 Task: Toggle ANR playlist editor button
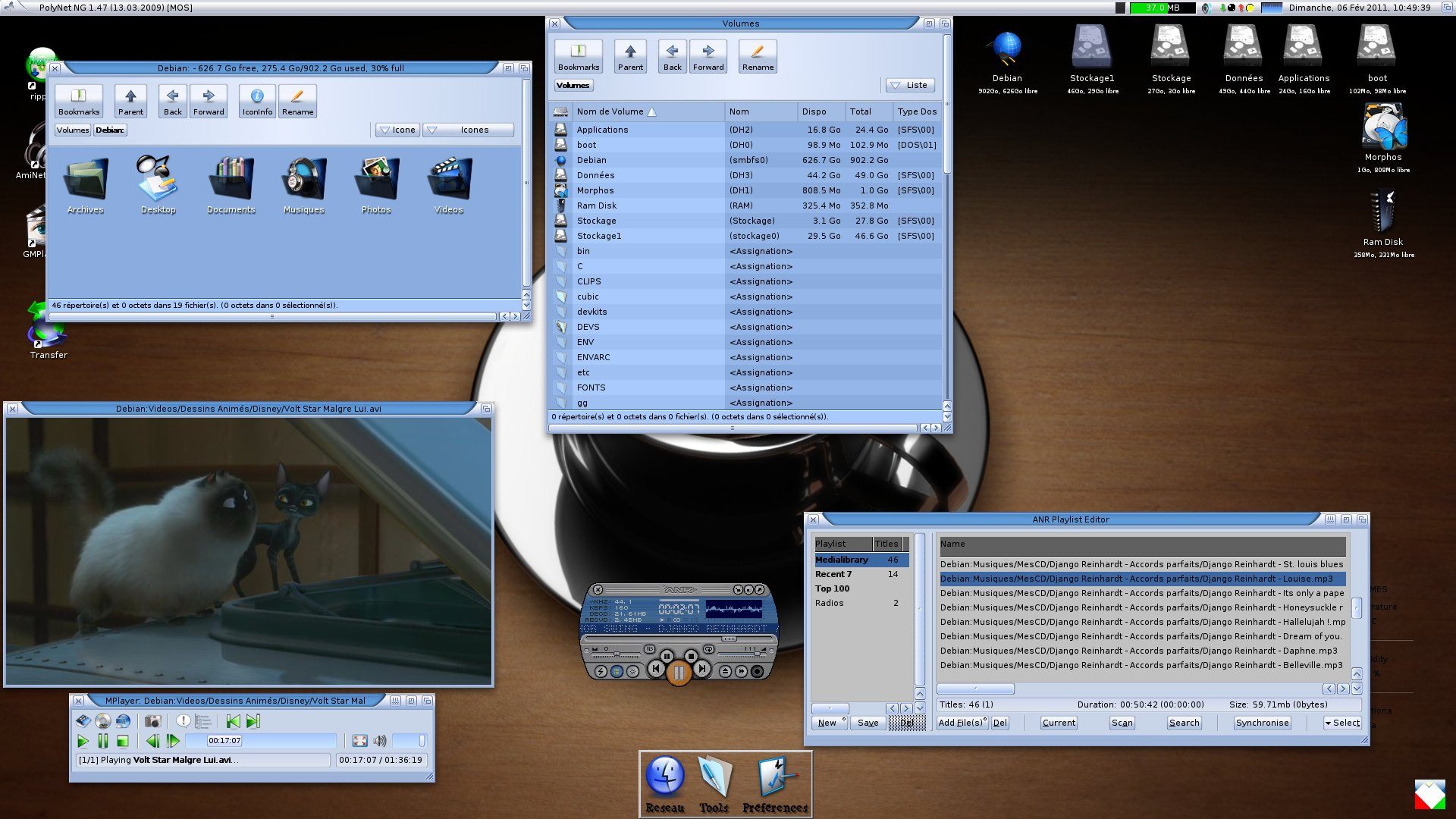[x=617, y=671]
